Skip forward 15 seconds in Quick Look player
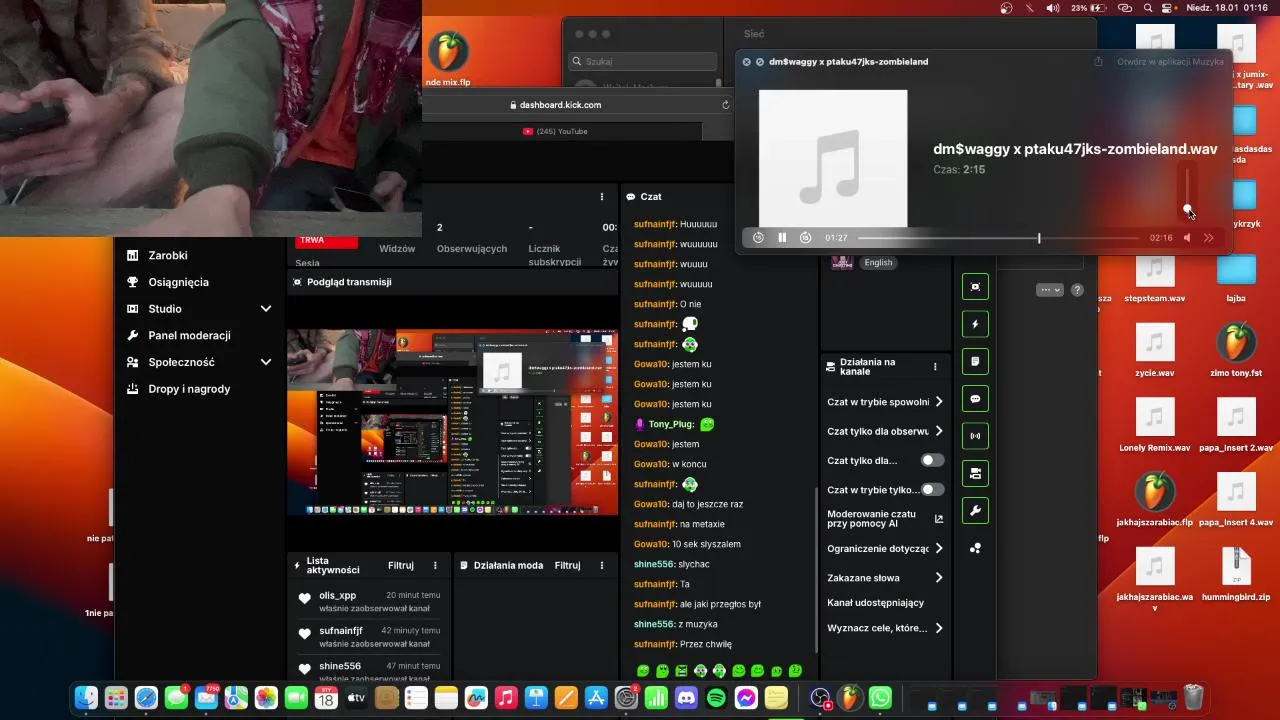The image size is (1280, 720). pos(805,238)
